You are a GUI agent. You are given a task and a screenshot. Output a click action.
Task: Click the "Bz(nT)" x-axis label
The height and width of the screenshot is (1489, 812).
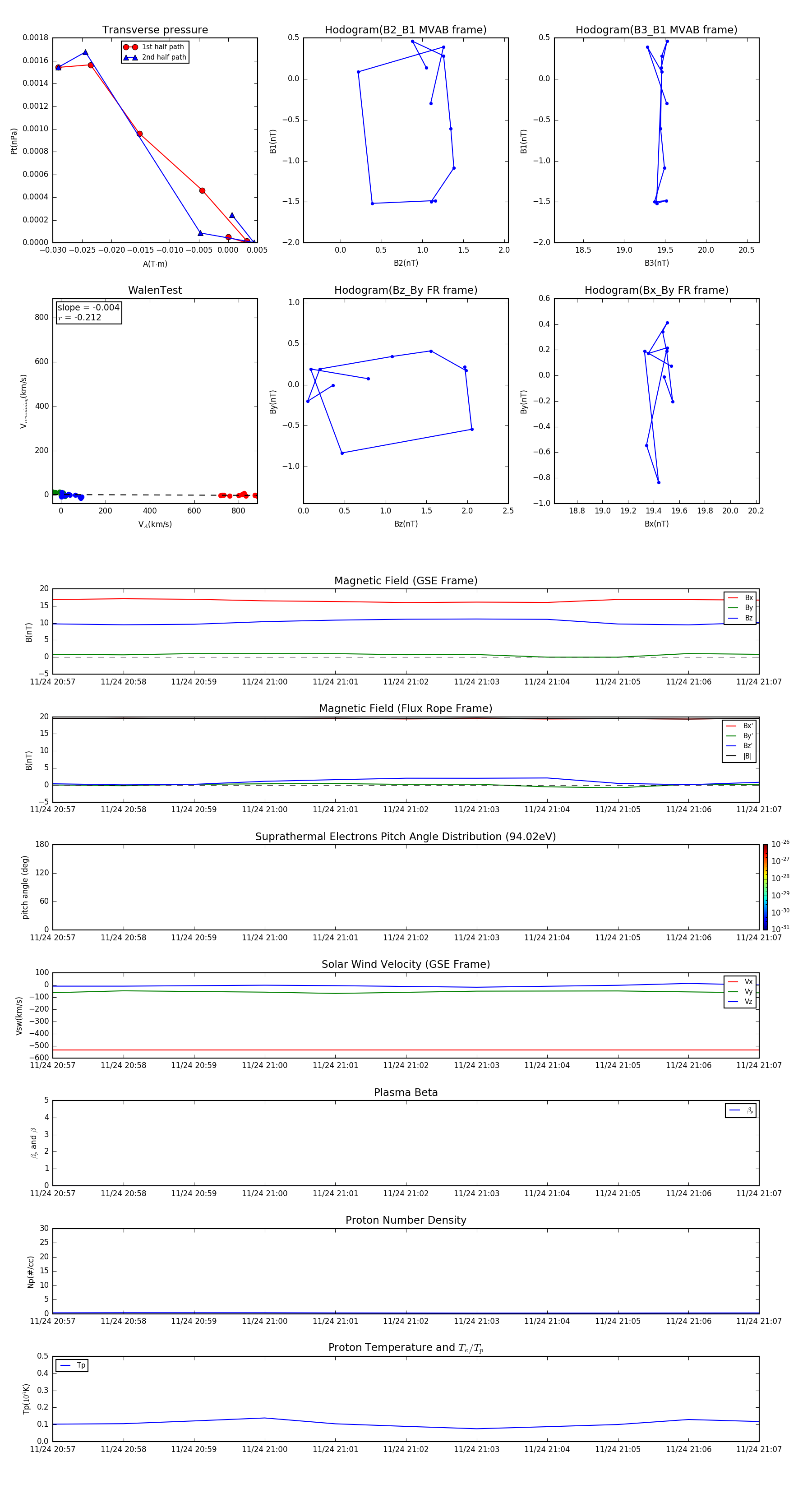(406, 524)
